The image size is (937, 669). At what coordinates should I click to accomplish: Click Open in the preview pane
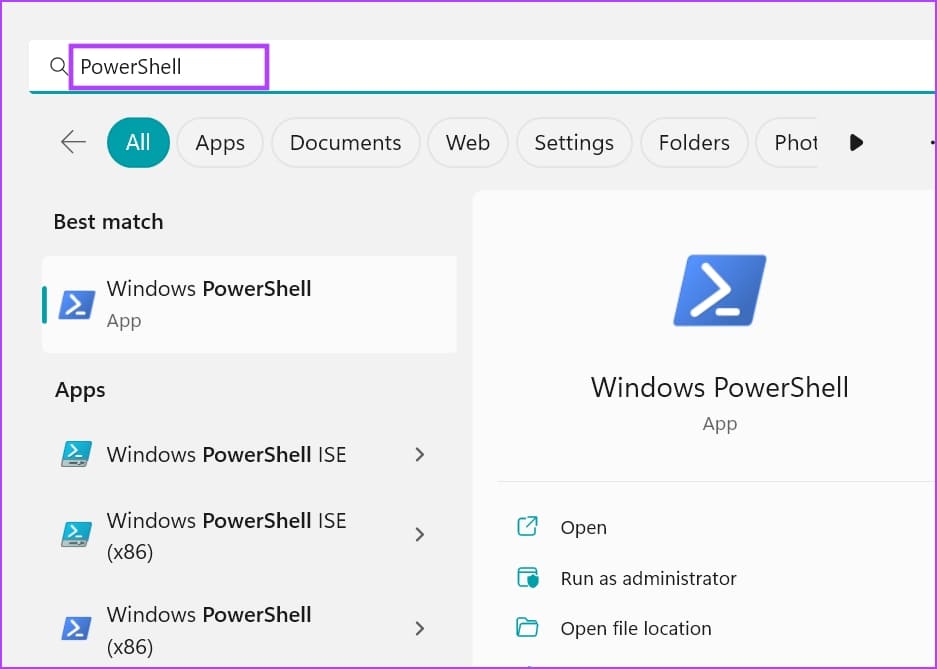[583, 527]
